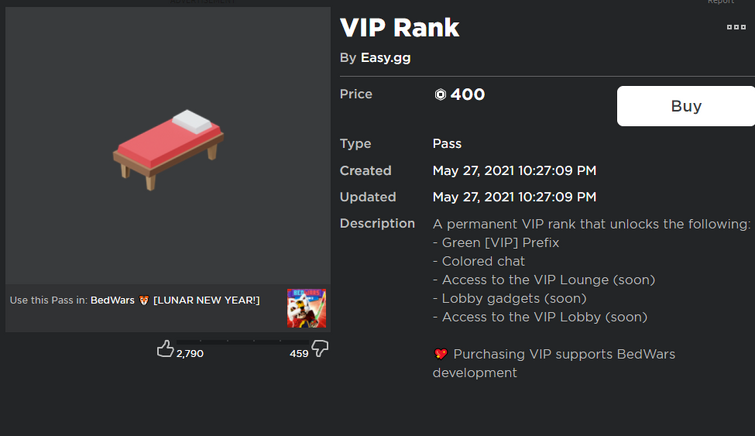Open the Easy.gg creator profile link
Screen dimensions: 755x436
pyautogui.click(x=385, y=58)
